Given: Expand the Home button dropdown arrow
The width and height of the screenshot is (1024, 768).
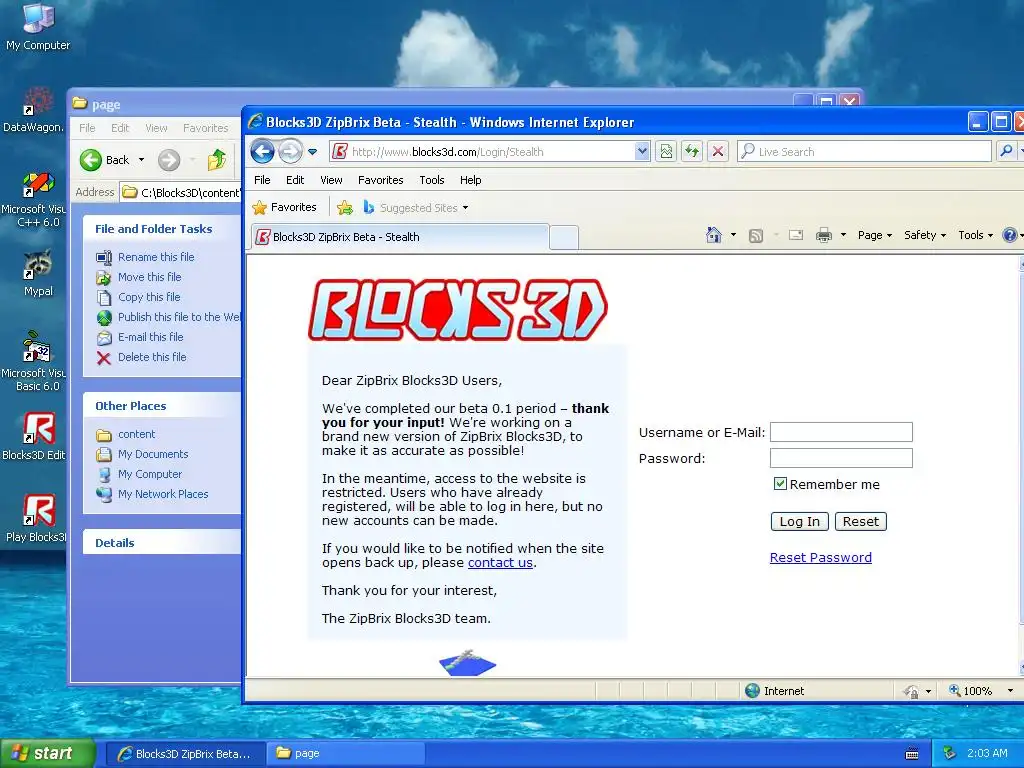Looking at the screenshot, I should [x=733, y=235].
